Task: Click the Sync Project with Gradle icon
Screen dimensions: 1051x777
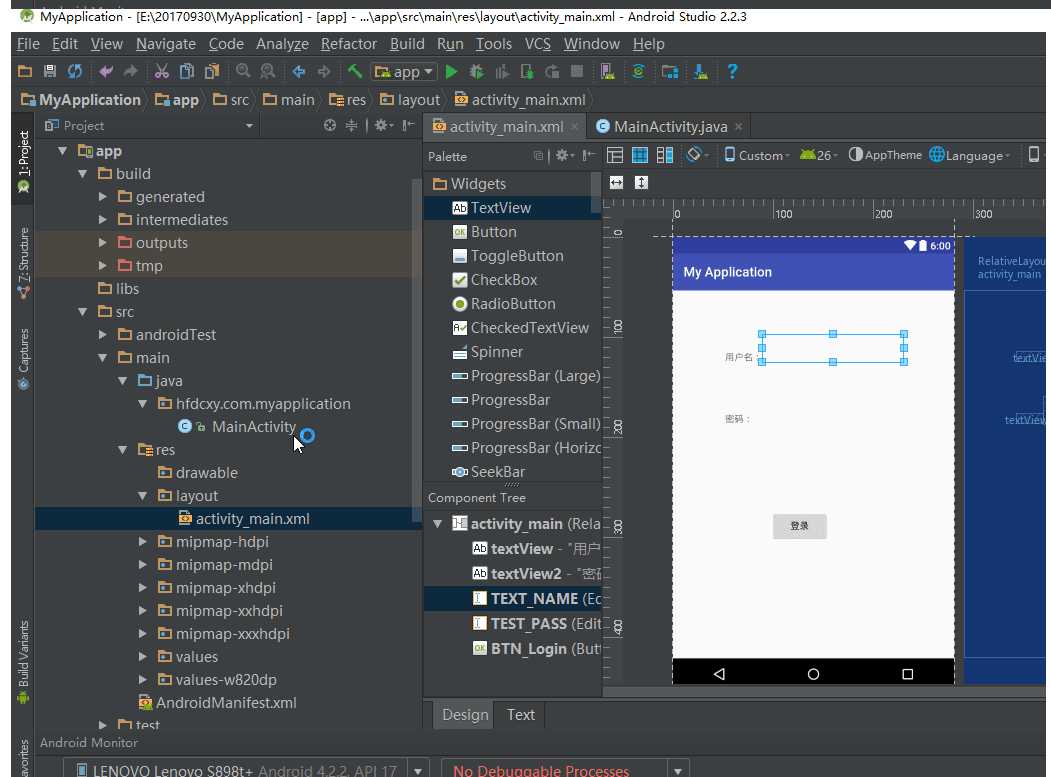Action: [638, 71]
